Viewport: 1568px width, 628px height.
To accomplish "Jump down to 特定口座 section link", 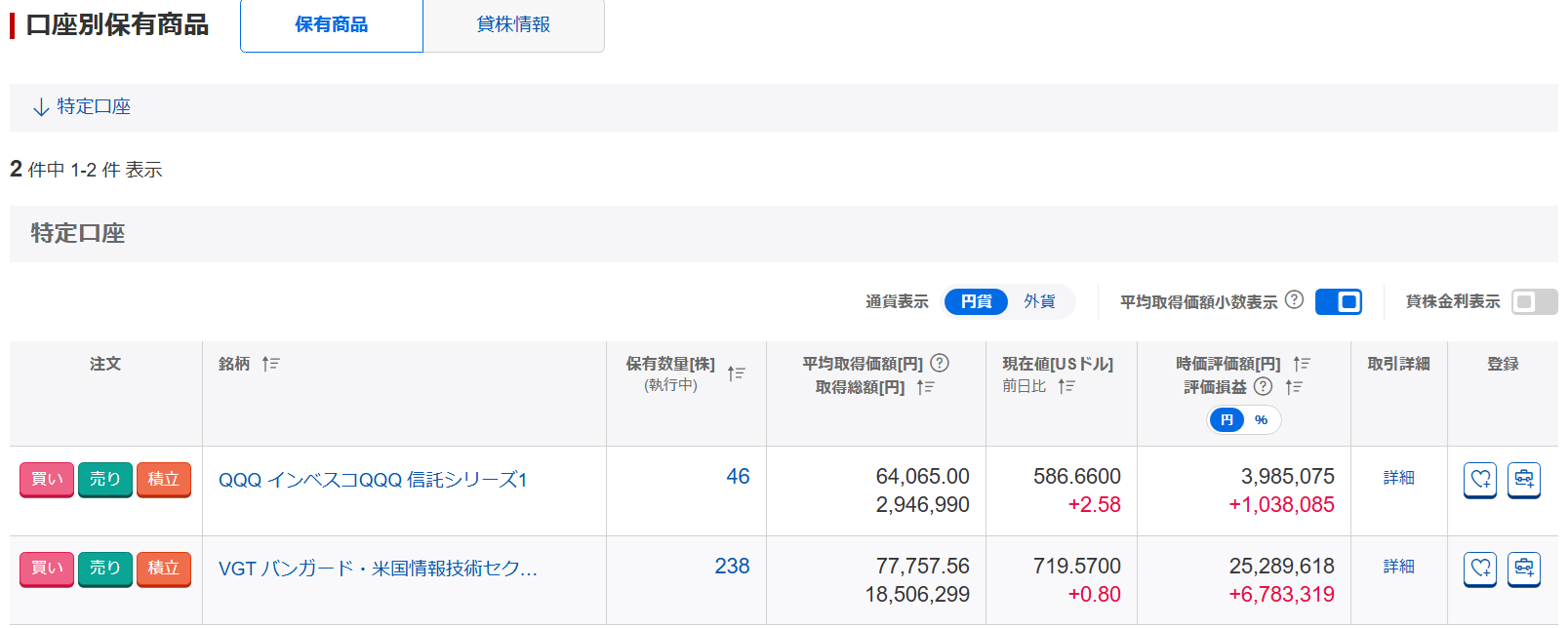I will pos(82,106).
